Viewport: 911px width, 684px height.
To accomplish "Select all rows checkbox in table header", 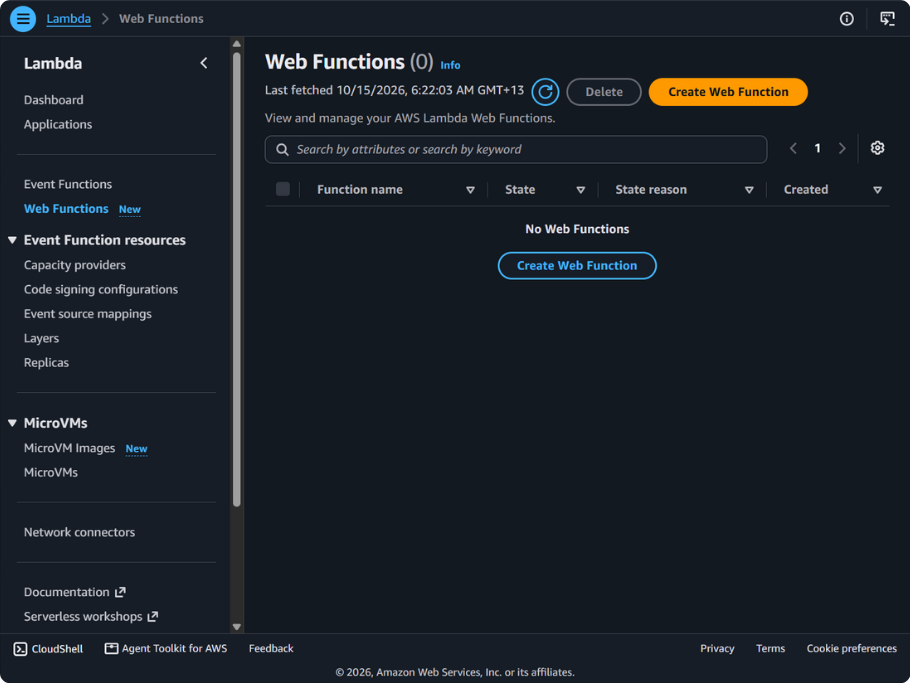I will [x=283, y=189].
